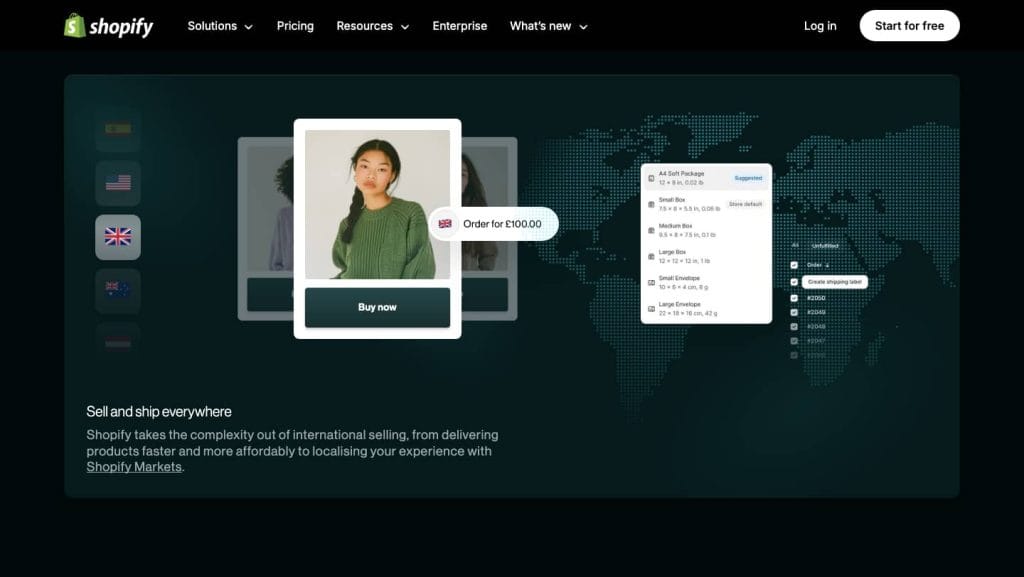Viewport: 1024px width, 577px height.
Task: Click the Buy now button
Action: pyautogui.click(x=377, y=307)
